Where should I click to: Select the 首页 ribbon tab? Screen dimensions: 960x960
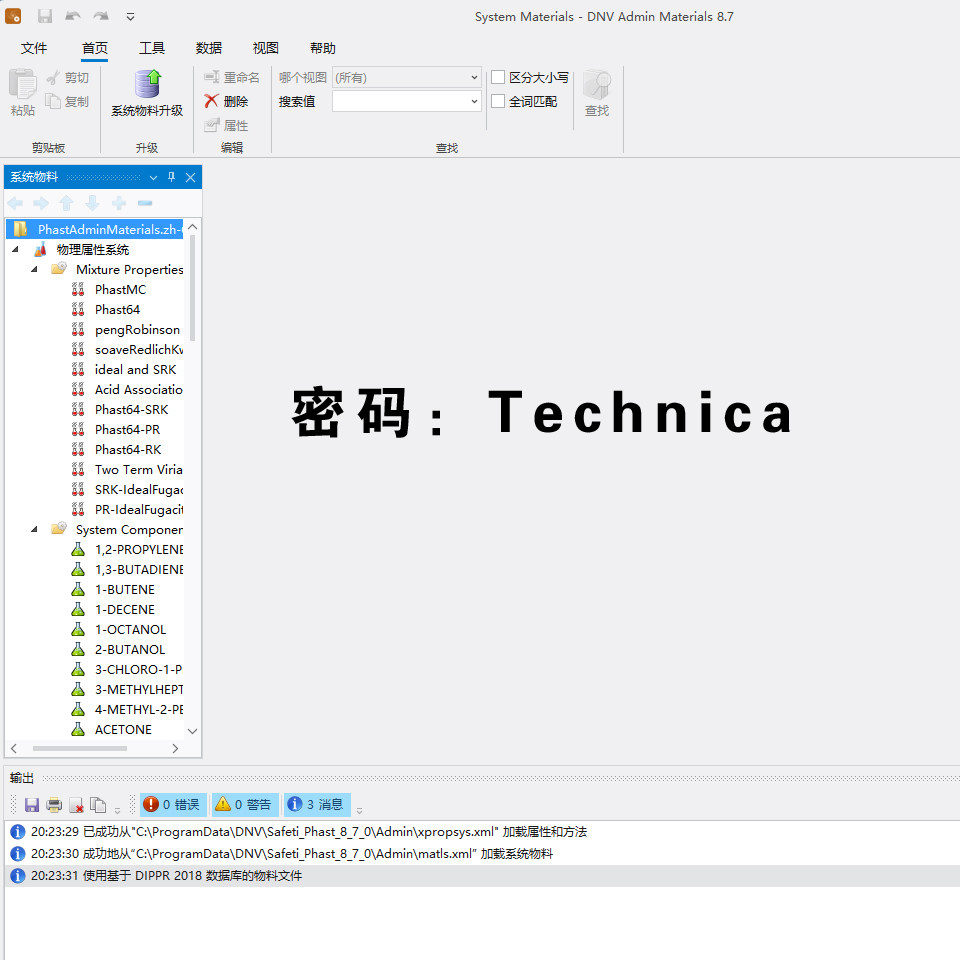point(95,48)
